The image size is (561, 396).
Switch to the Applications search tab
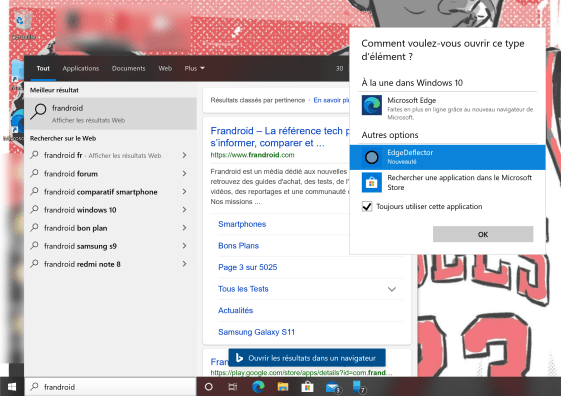[81, 68]
